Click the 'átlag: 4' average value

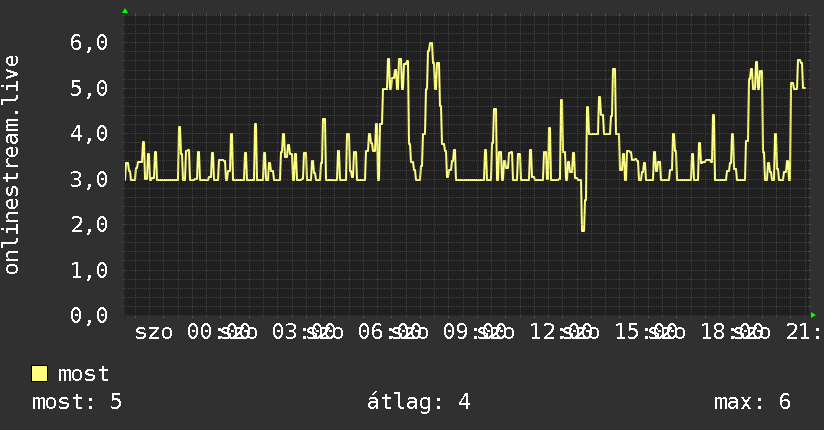click(x=418, y=402)
